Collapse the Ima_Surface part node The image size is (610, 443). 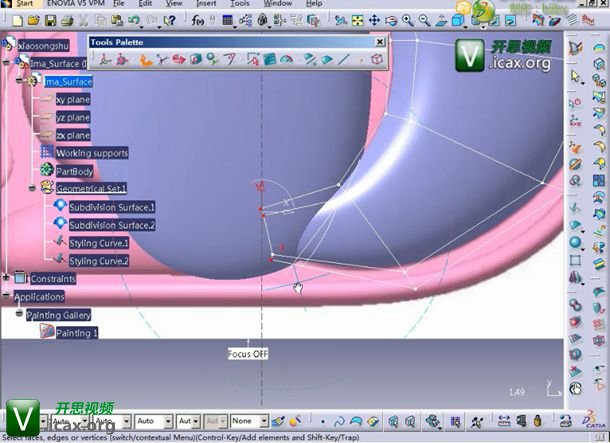(x=19, y=81)
